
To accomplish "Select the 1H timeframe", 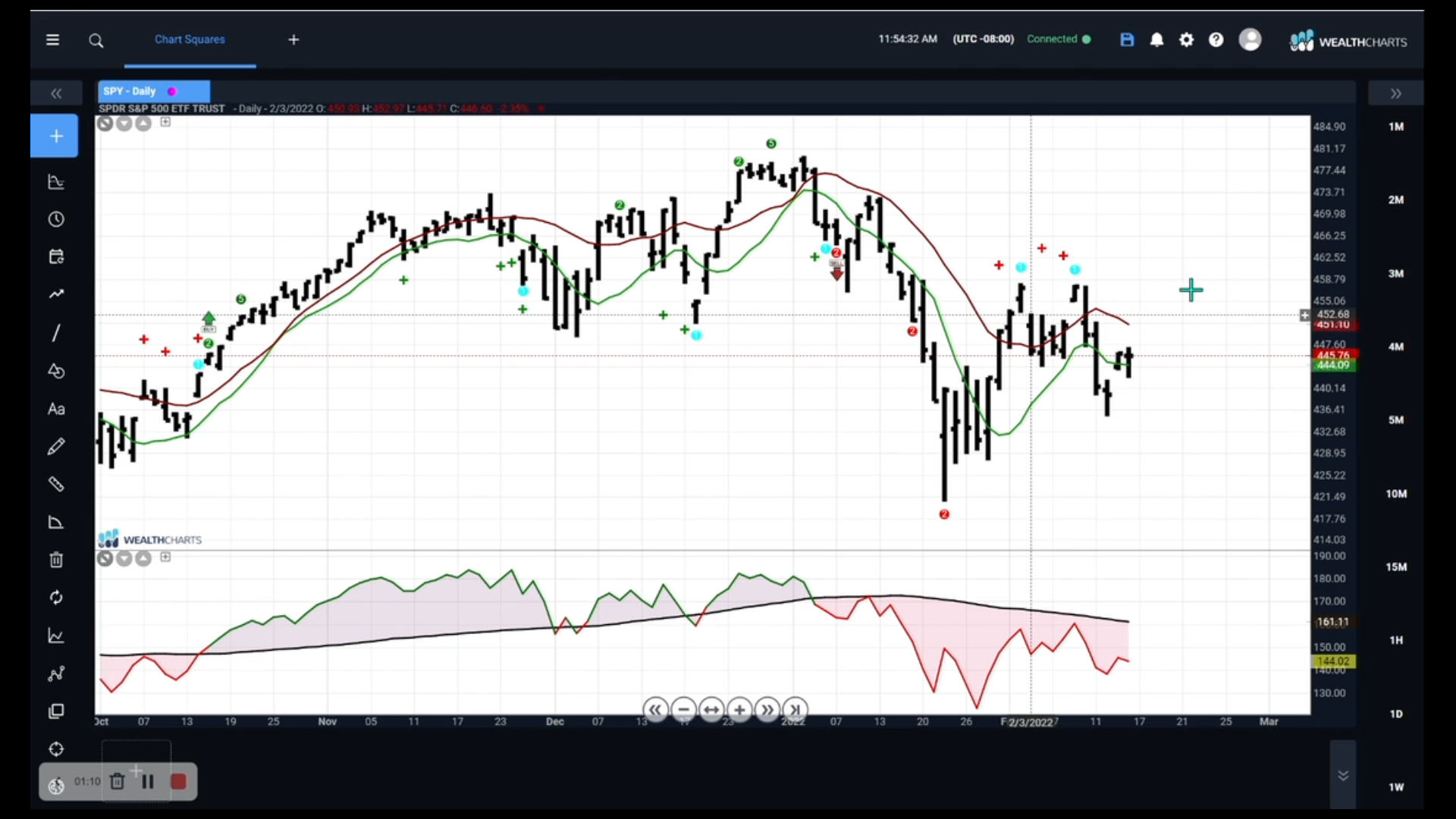I will (1396, 641).
